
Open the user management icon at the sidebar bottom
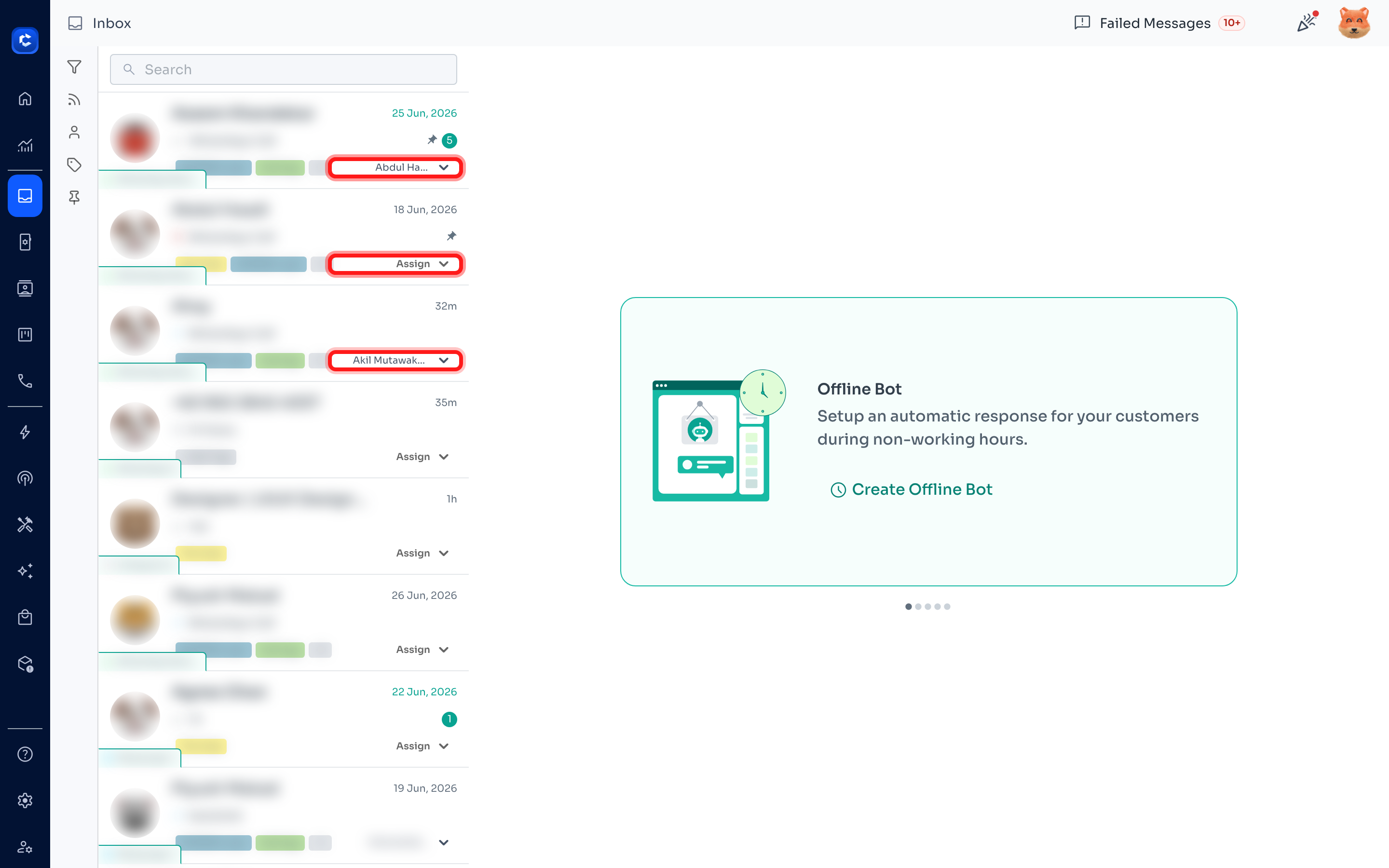click(25, 847)
